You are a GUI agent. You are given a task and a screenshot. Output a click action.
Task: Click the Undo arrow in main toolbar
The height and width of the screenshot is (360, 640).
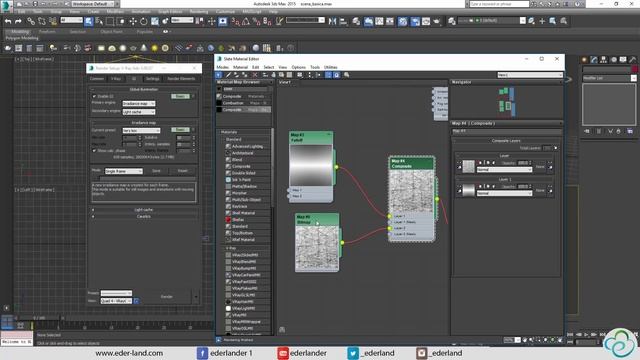[x=8, y=21]
